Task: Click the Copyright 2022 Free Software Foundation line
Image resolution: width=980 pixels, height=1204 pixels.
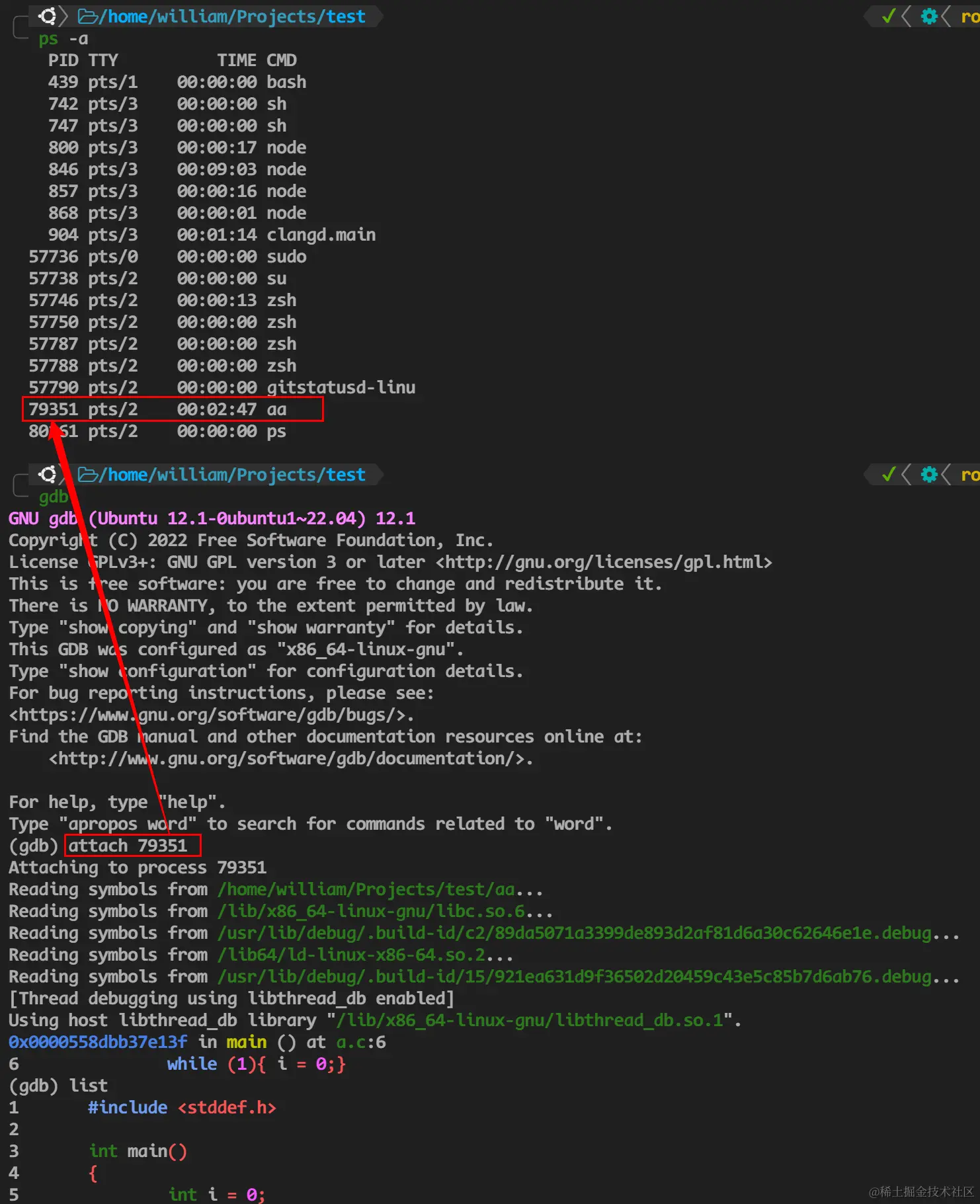Action: click(251, 540)
